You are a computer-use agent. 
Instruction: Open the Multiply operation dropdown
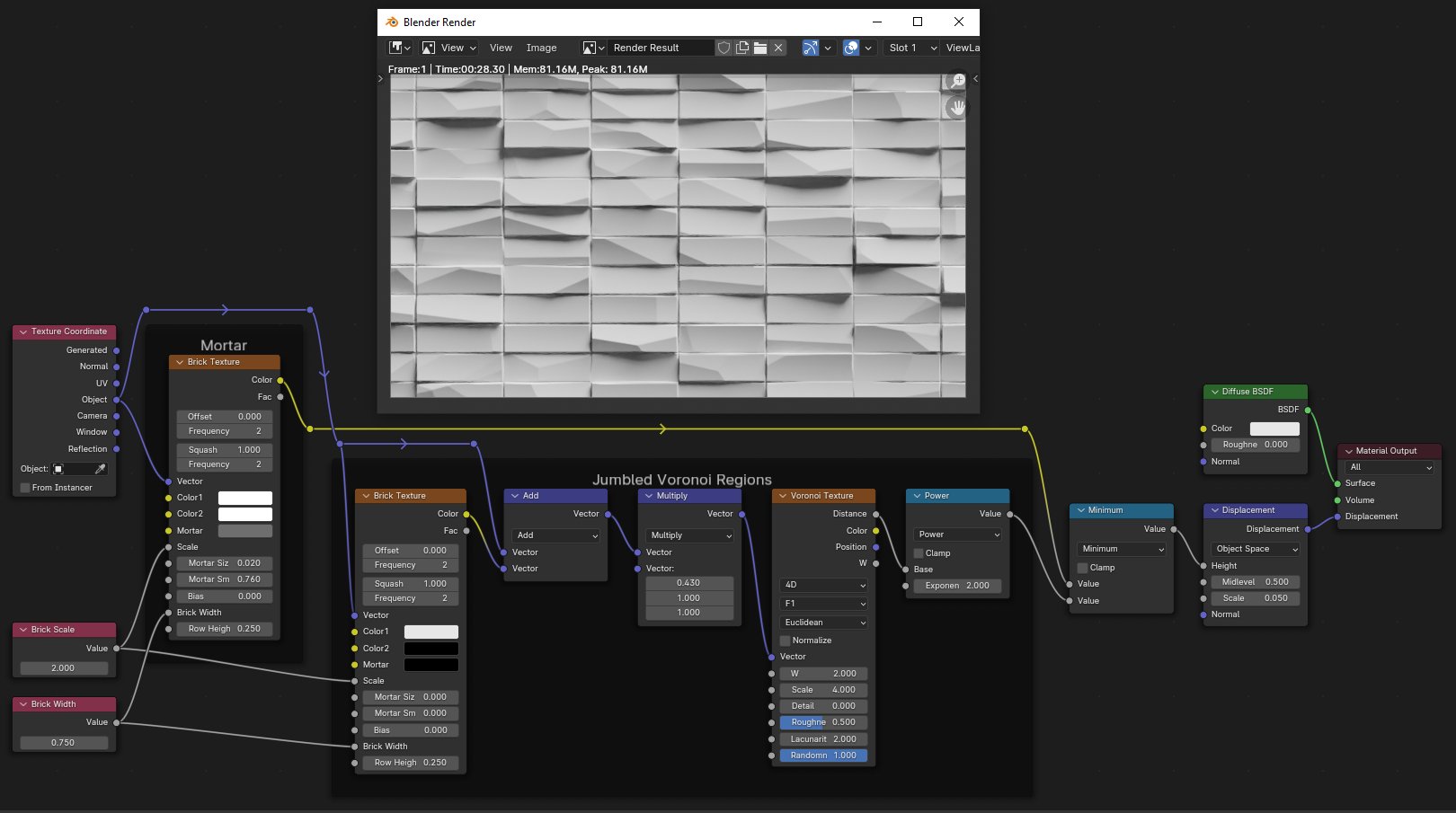[689, 535]
